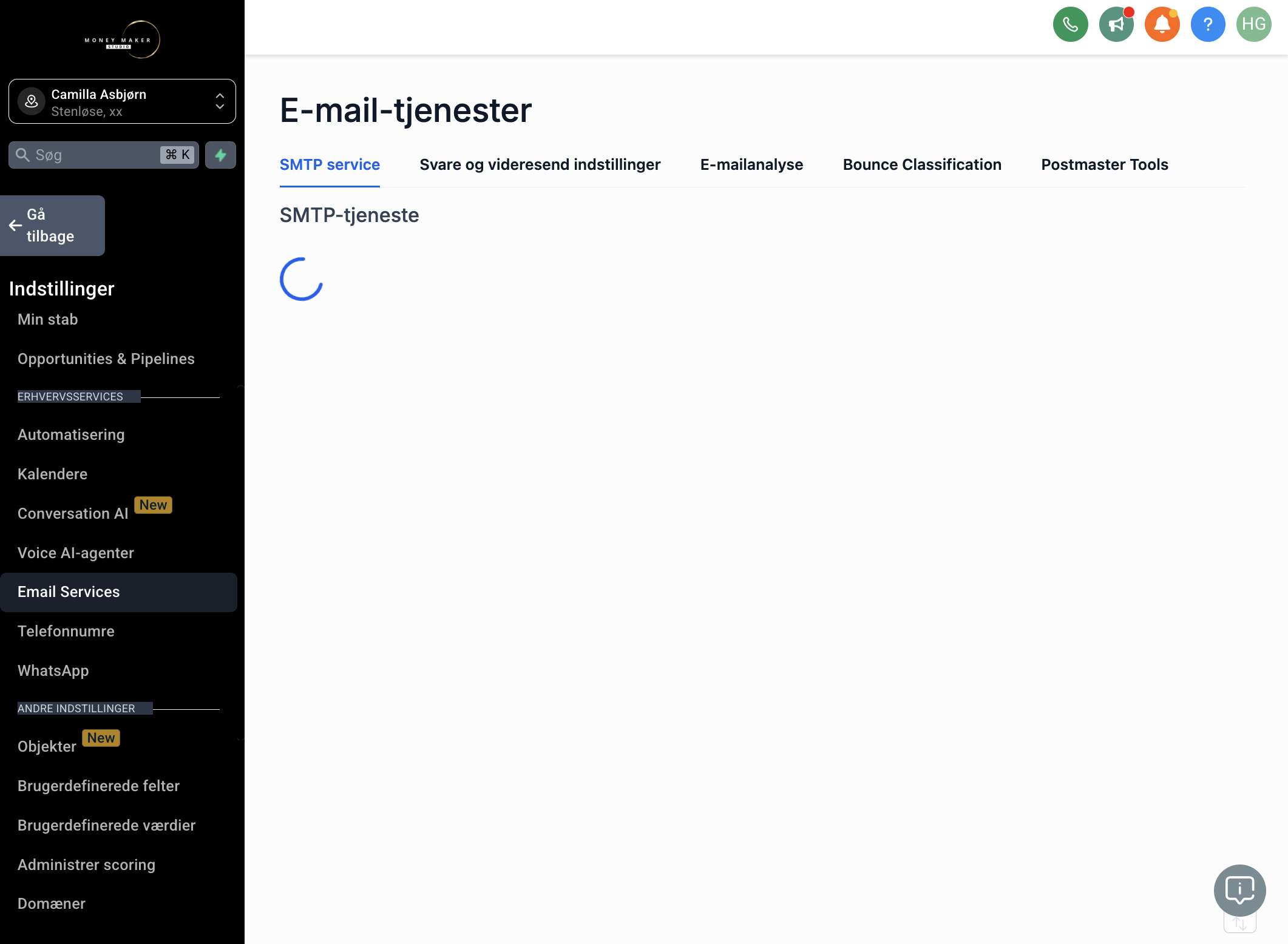The height and width of the screenshot is (944, 1288).
Task: Open the orange notifications bell
Action: (x=1162, y=24)
